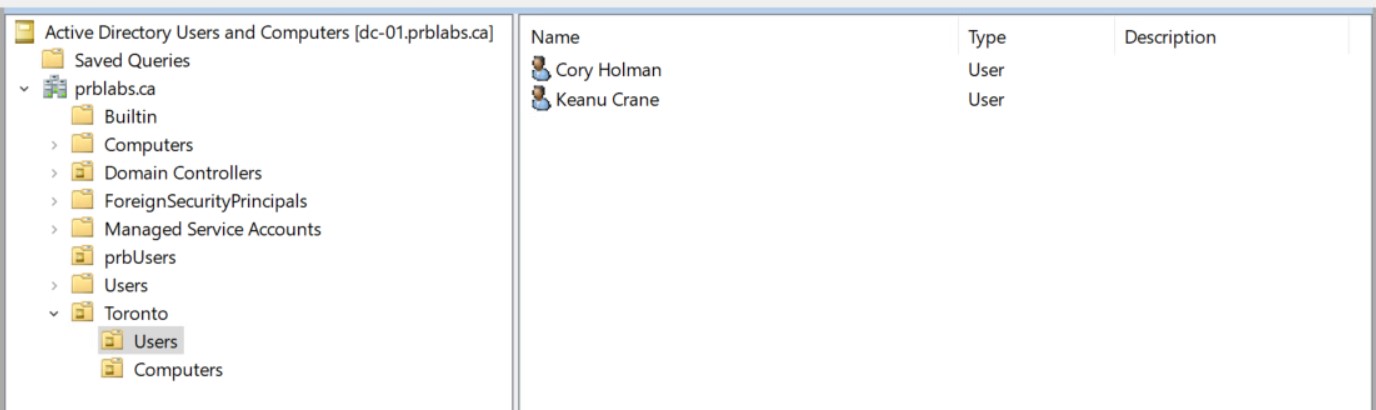Click the Domain Controllers OU icon
Screen dimensions: 1376x410
click(x=83, y=173)
